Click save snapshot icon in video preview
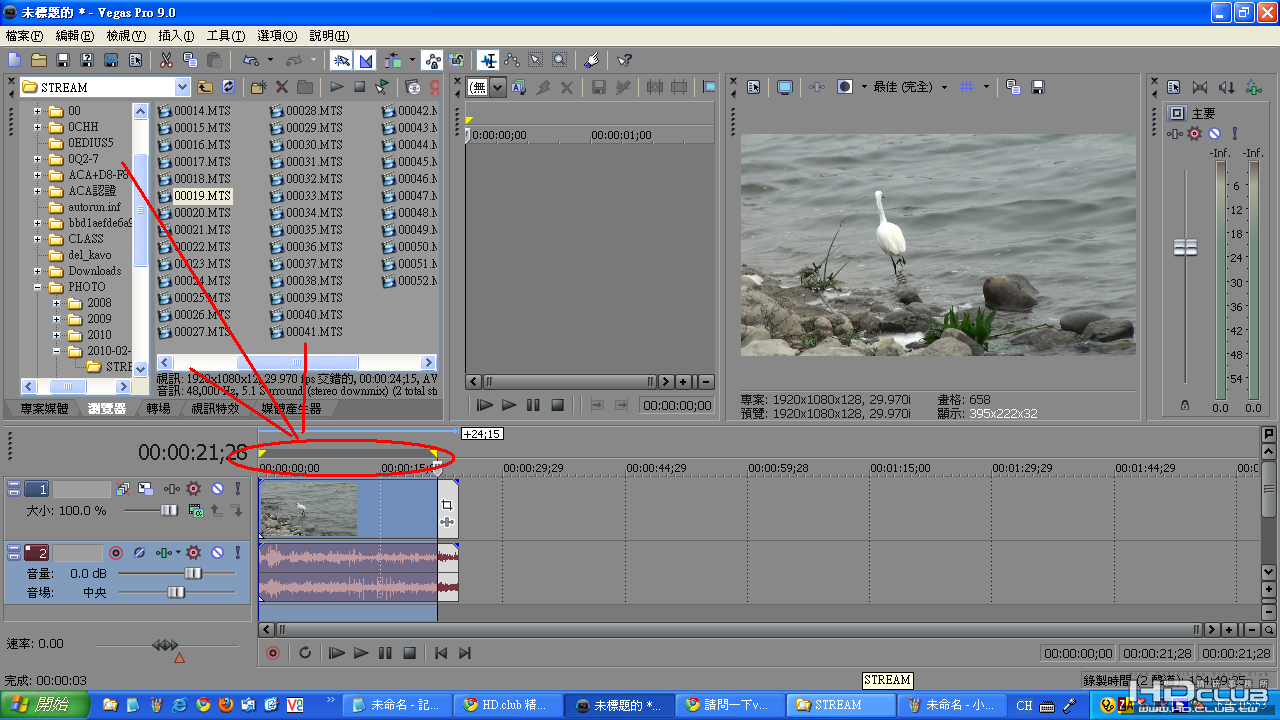Image resolution: width=1280 pixels, height=720 pixels. 1038,87
